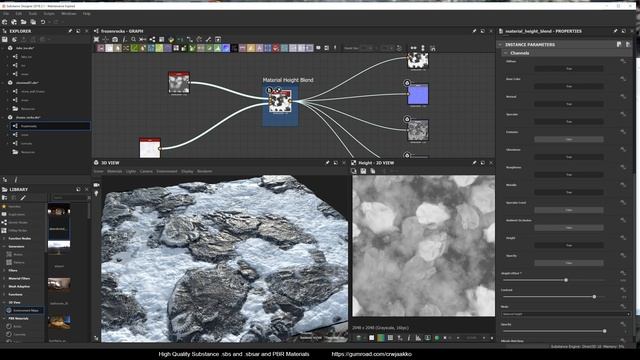Open the Help menu
The width and height of the screenshot is (640, 360).
click(87, 13)
